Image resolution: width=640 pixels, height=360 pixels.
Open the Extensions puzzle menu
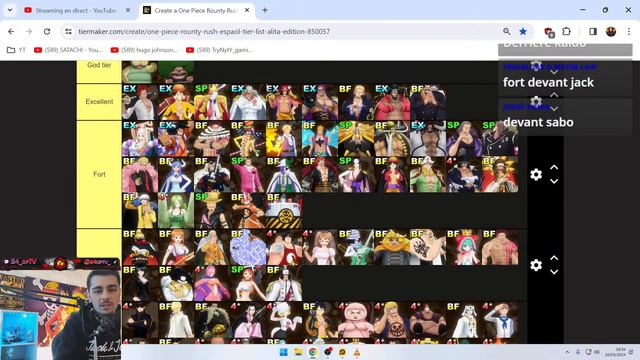pos(567,31)
